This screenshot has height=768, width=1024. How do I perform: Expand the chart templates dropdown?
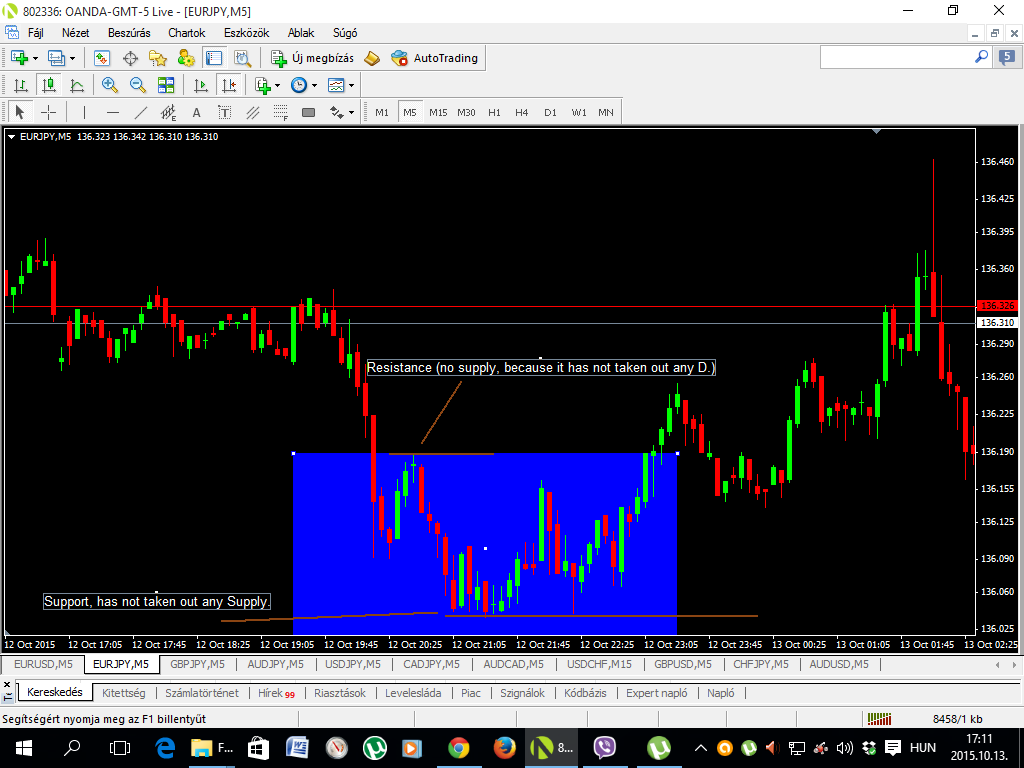pyautogui.click(x=351, y=85)
